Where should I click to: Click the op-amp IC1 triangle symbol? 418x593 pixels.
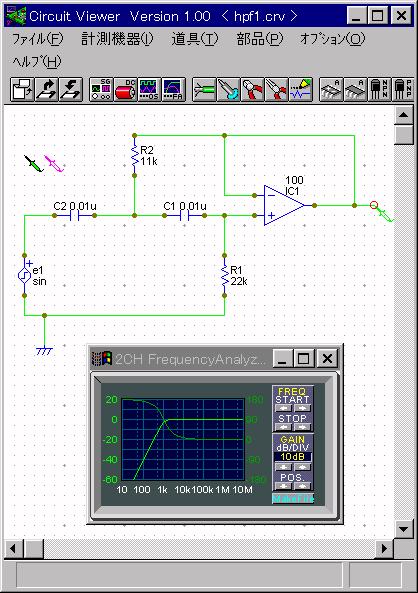pos(284,205)
